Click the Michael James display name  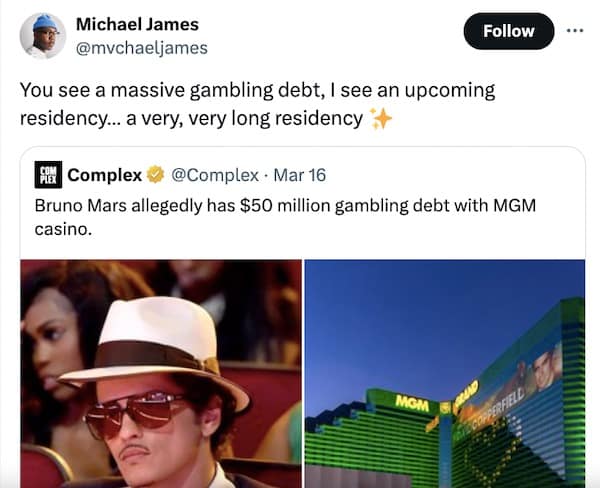pyautogui.click(x=137, y=24)
